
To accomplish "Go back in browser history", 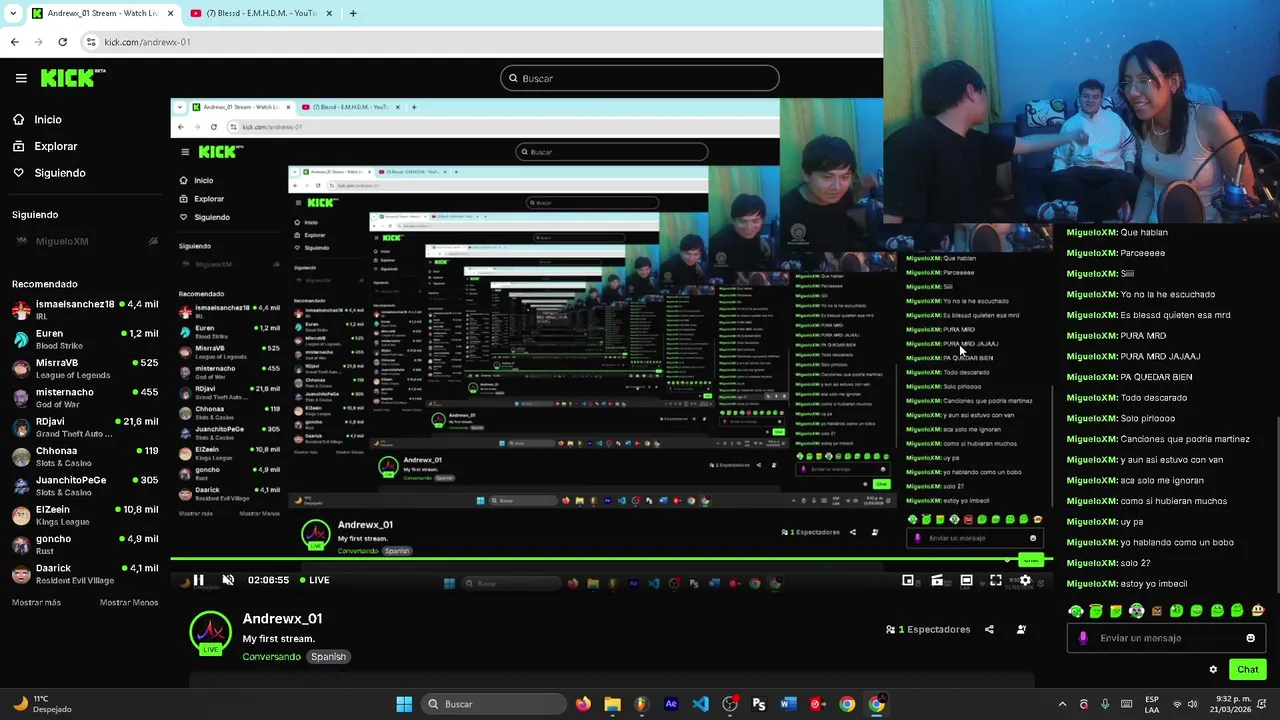I will tap(14, 42).
